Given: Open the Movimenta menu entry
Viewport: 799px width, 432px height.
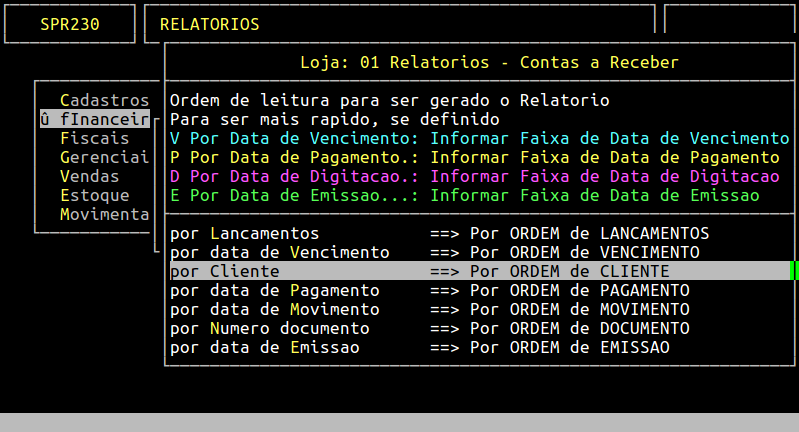Looking at the screenshot, I should (x=104, y=214).
